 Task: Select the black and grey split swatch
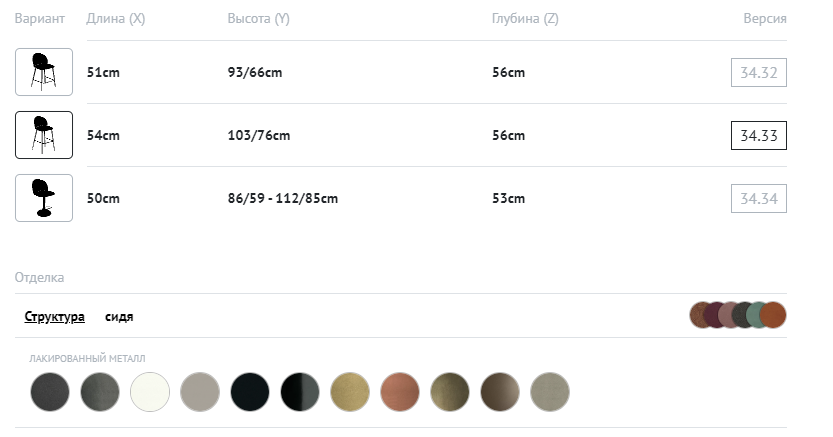[300, 391]
